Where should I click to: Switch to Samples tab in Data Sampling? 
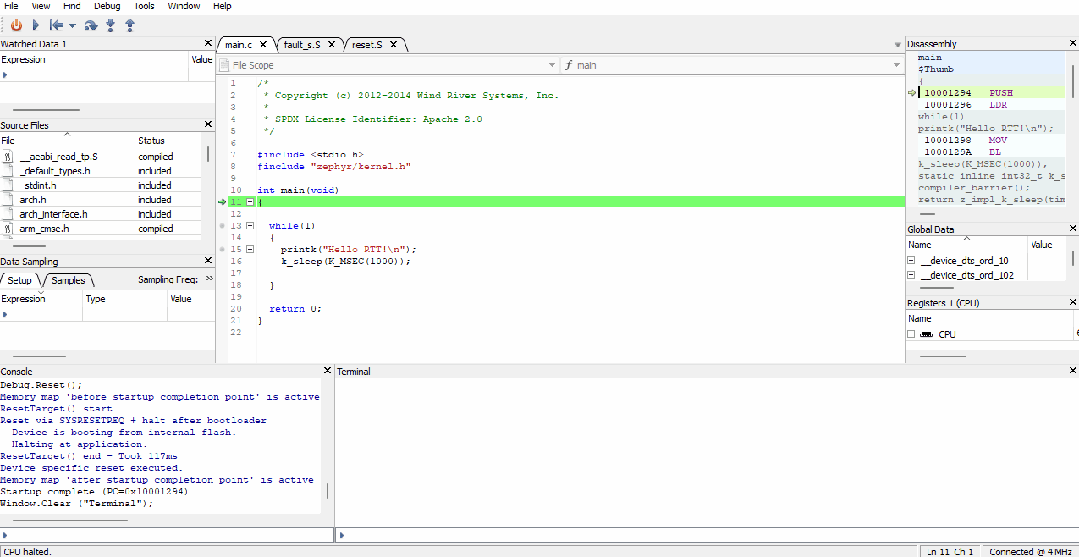(x=68, y=280)
